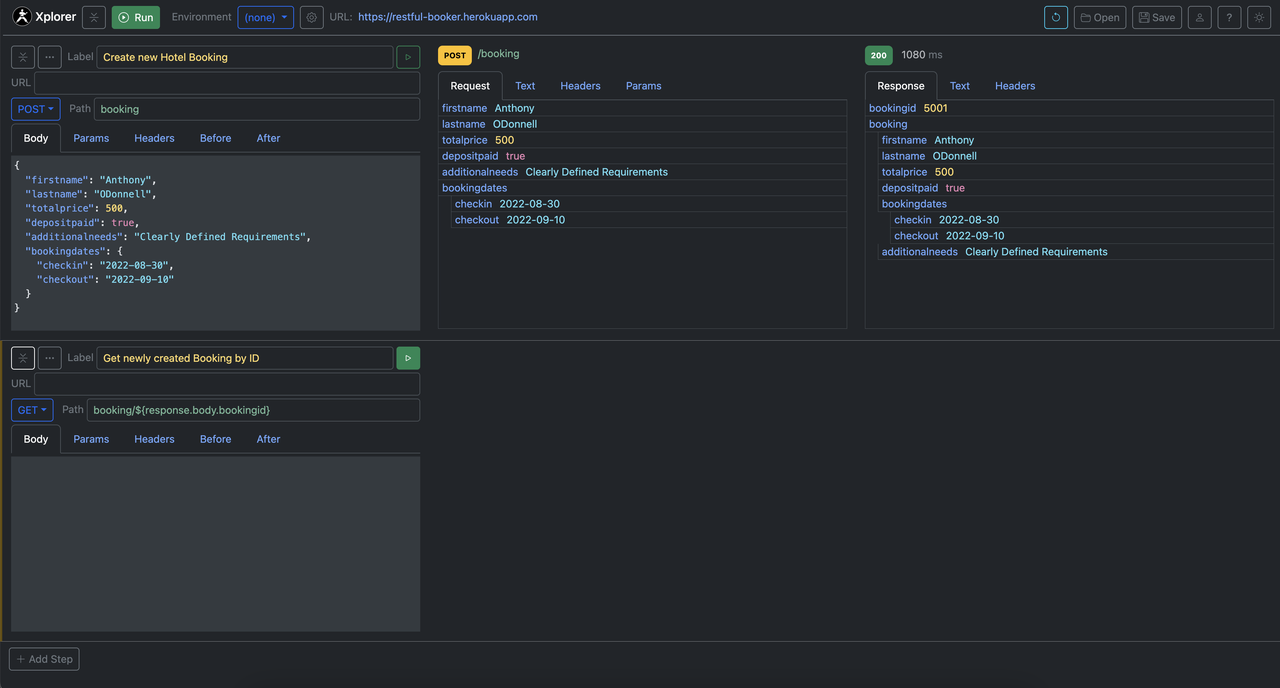This screenshot has height=688, width=1280.
Task: Select Headers tab of the POST step
Action: [x=154, y=138]
